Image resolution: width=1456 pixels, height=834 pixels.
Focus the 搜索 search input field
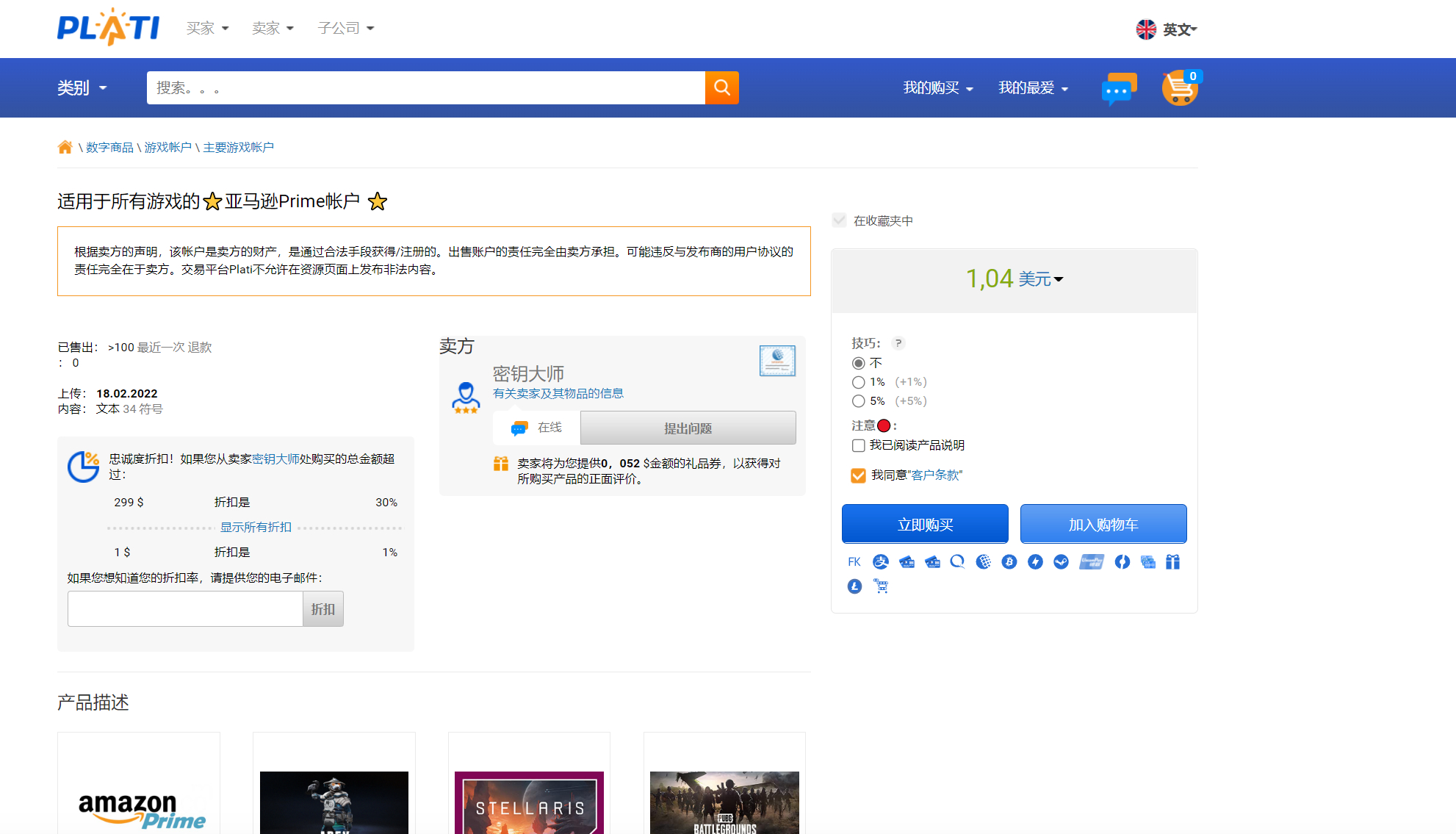(x=426, y=87)
